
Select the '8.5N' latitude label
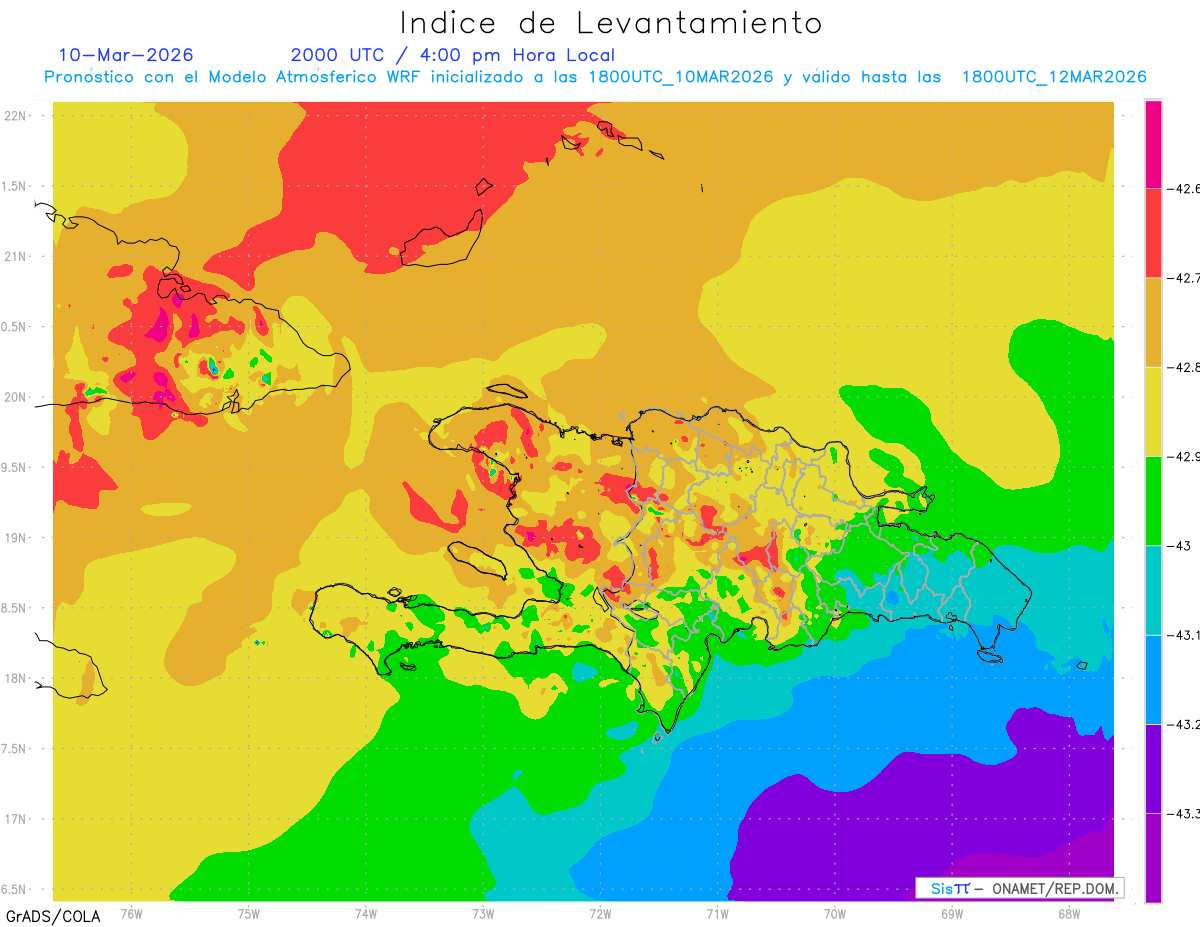click(14, 608)
